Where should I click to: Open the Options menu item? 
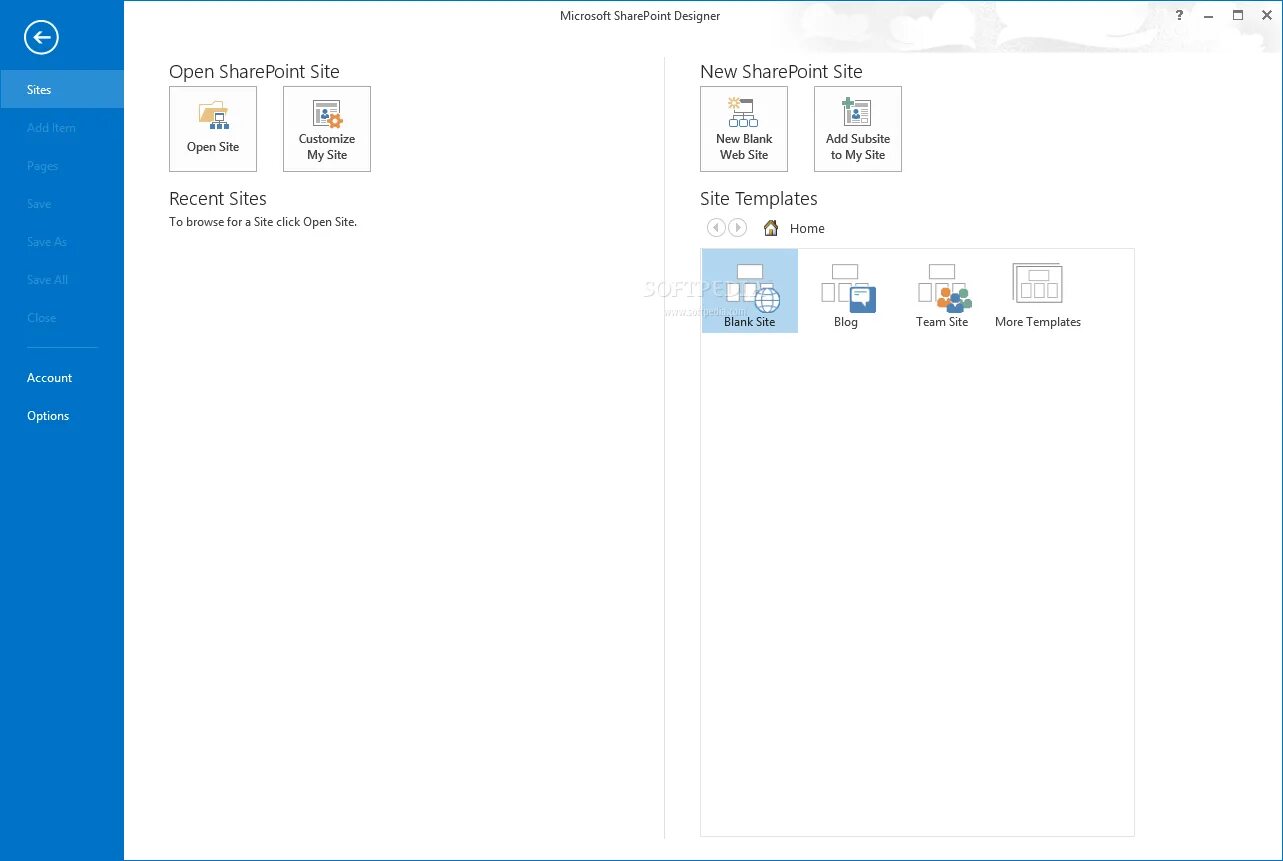pos(47,415)
